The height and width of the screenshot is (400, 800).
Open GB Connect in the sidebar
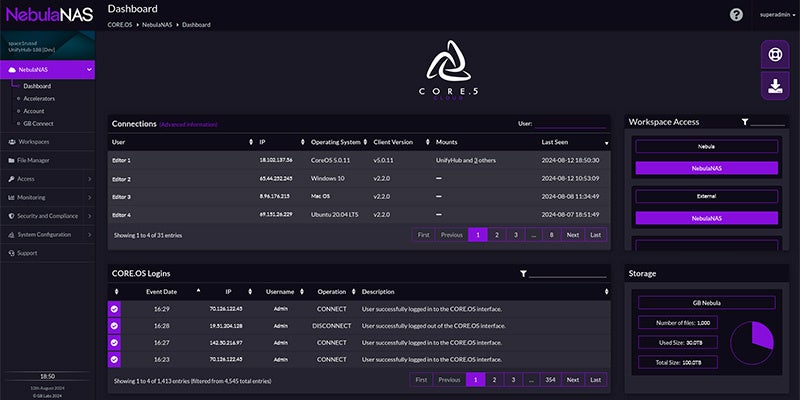tap(38, 123)
